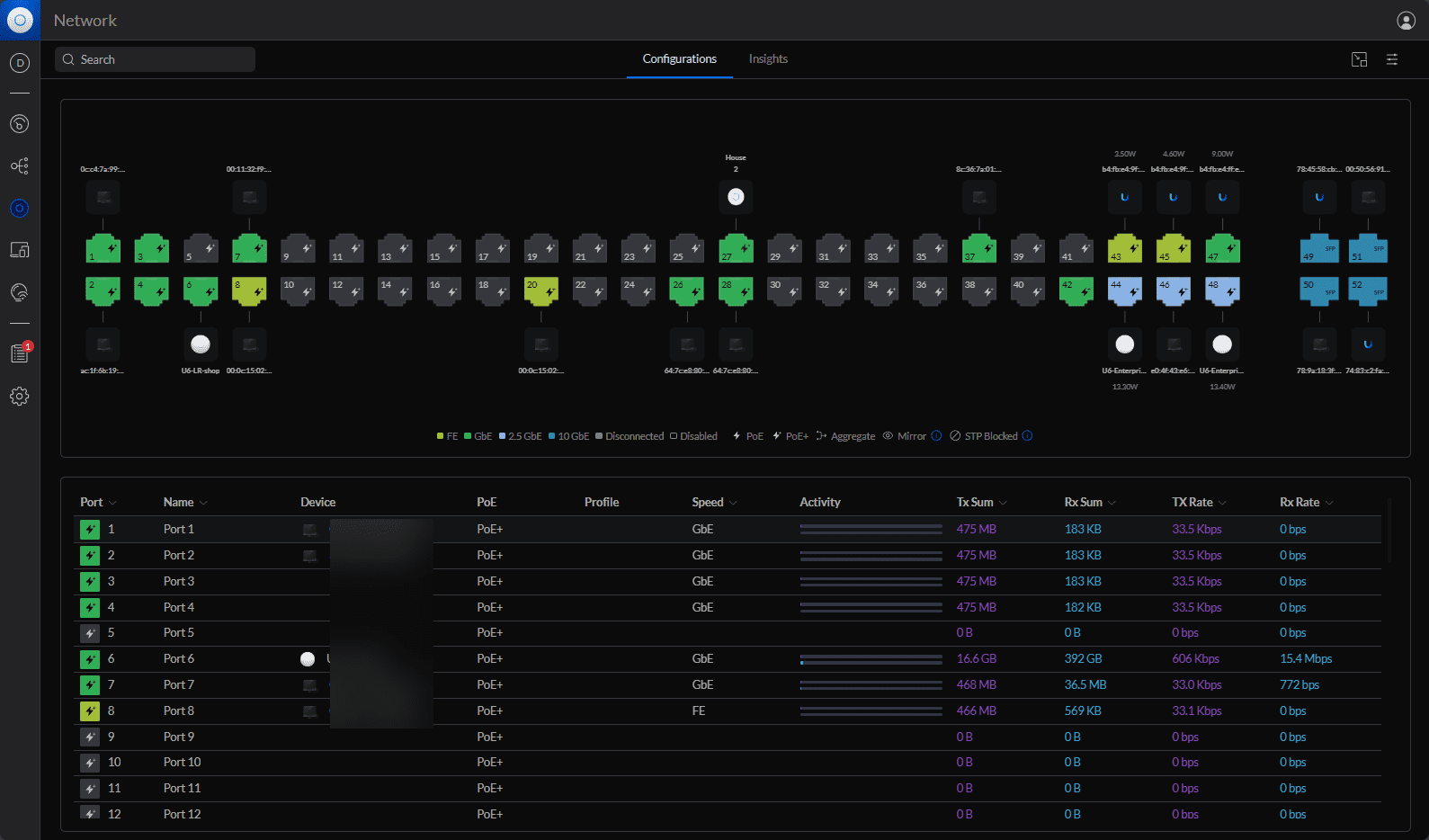
Task: Open the Tx Sum column sort dropdown
Action: pyautogui.click(x=1003, y=503)
